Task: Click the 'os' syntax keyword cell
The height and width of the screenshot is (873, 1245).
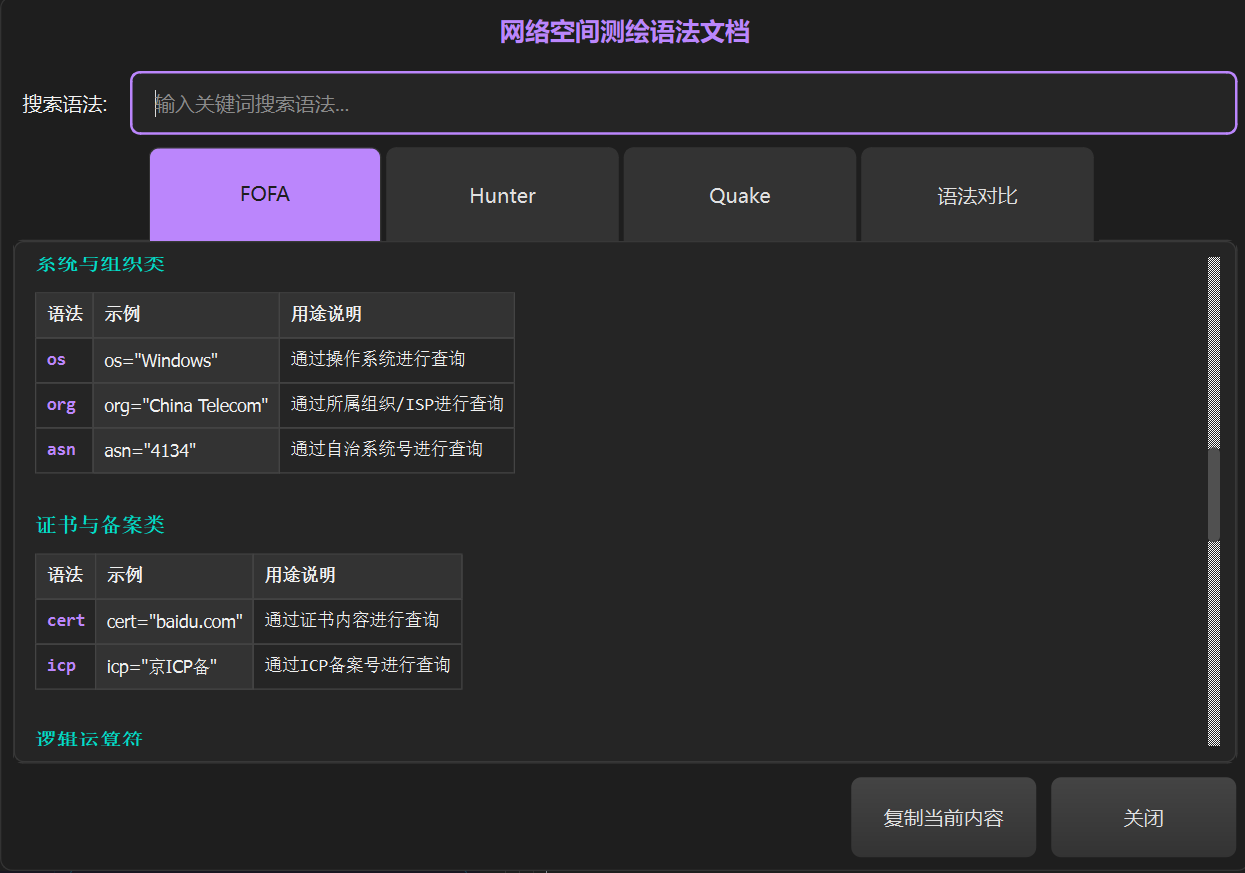Action: 57,360
